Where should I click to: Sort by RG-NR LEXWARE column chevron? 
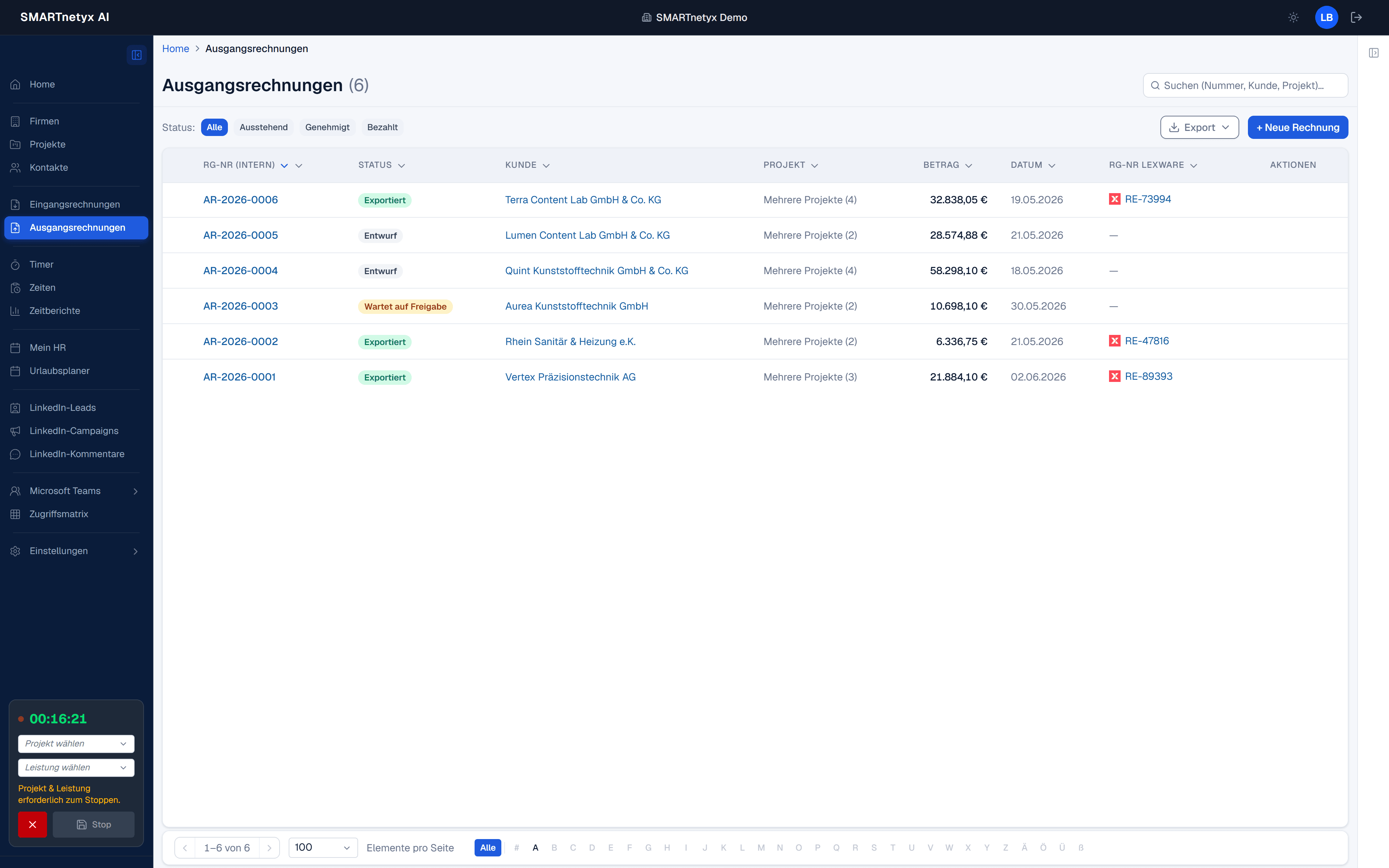pyautogui.click(x=1193, y=165)
